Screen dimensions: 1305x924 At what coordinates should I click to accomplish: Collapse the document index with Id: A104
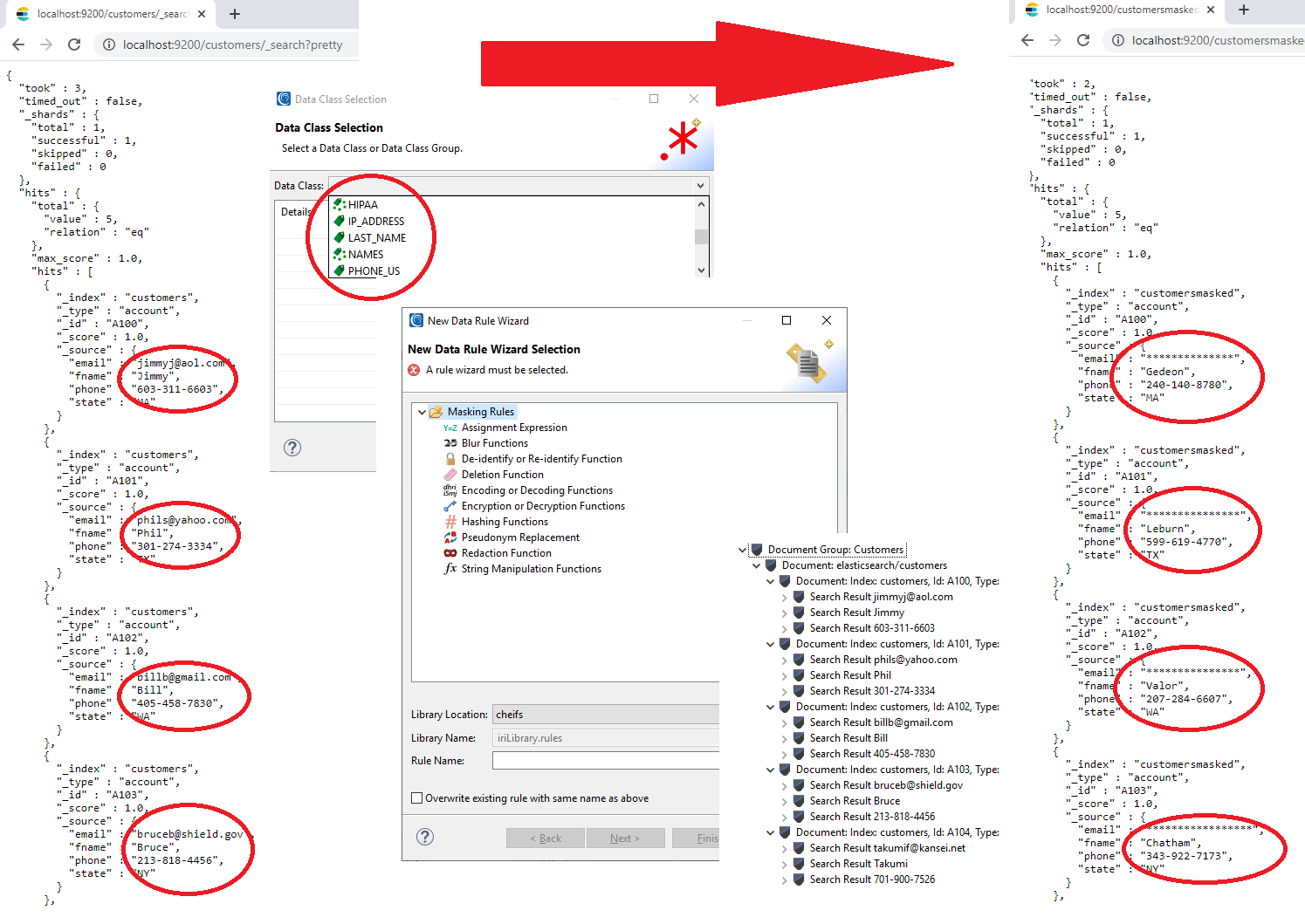click(x=771, y=832)
